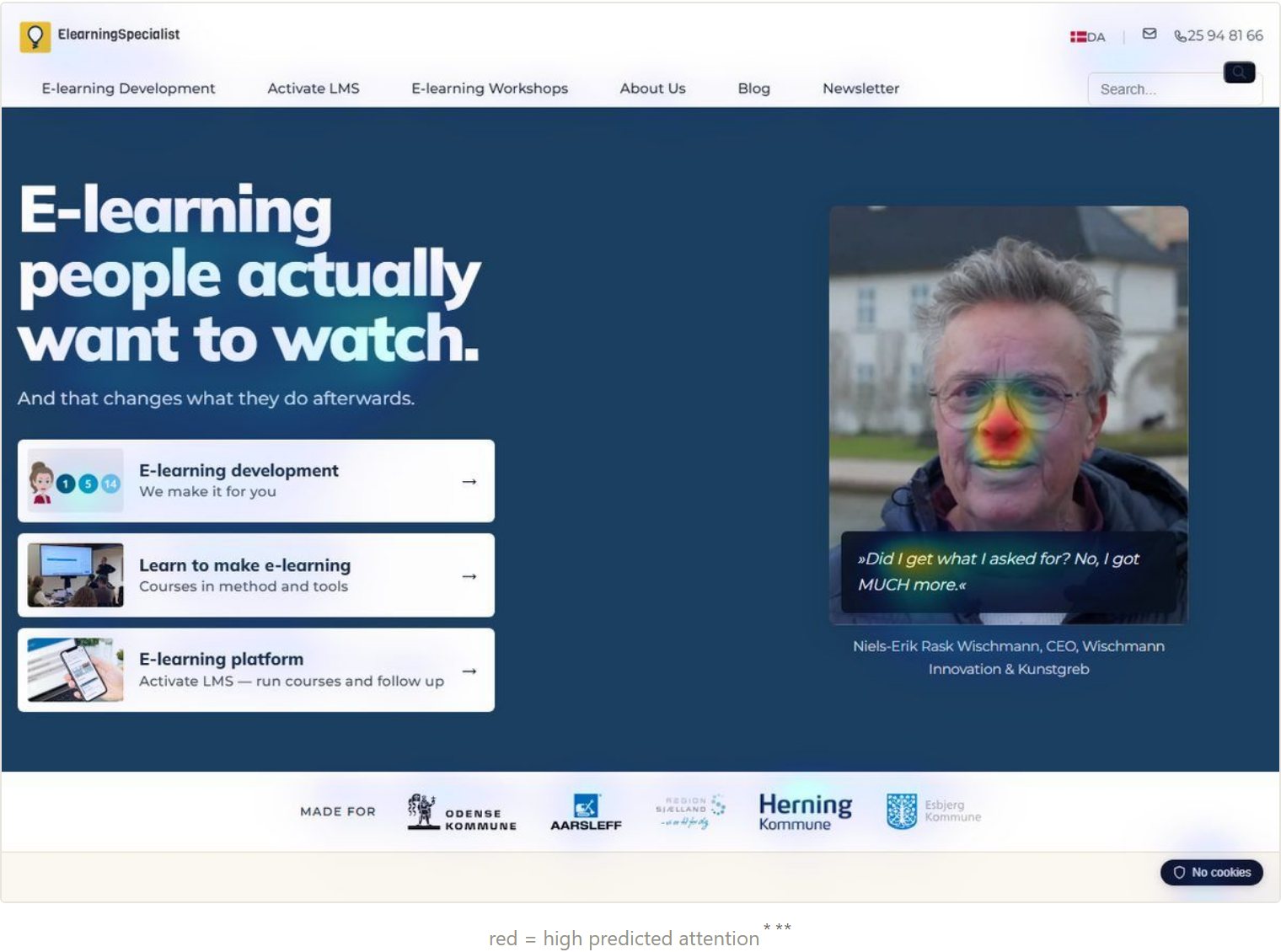Open the About Us page

tap(652, 88)
